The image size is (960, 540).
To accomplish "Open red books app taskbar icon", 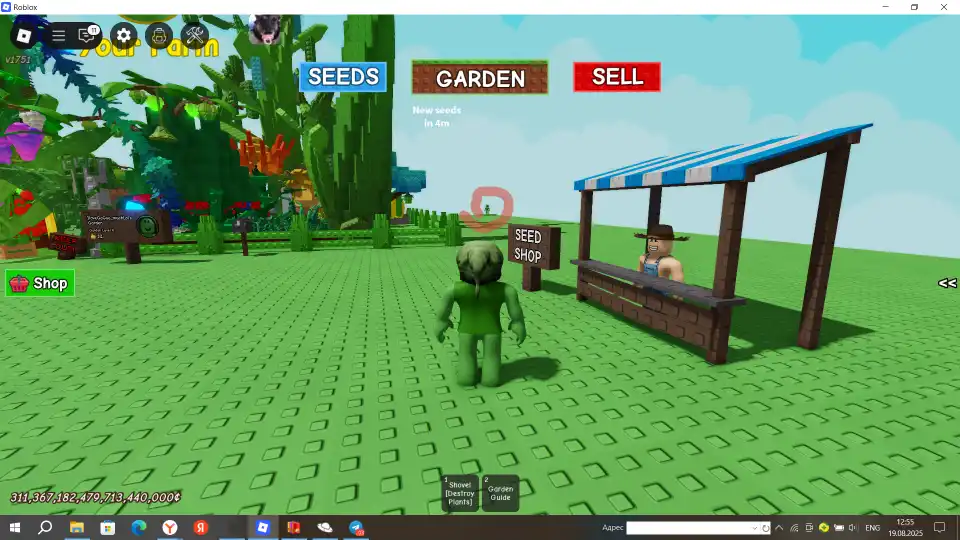I will 294,528.
